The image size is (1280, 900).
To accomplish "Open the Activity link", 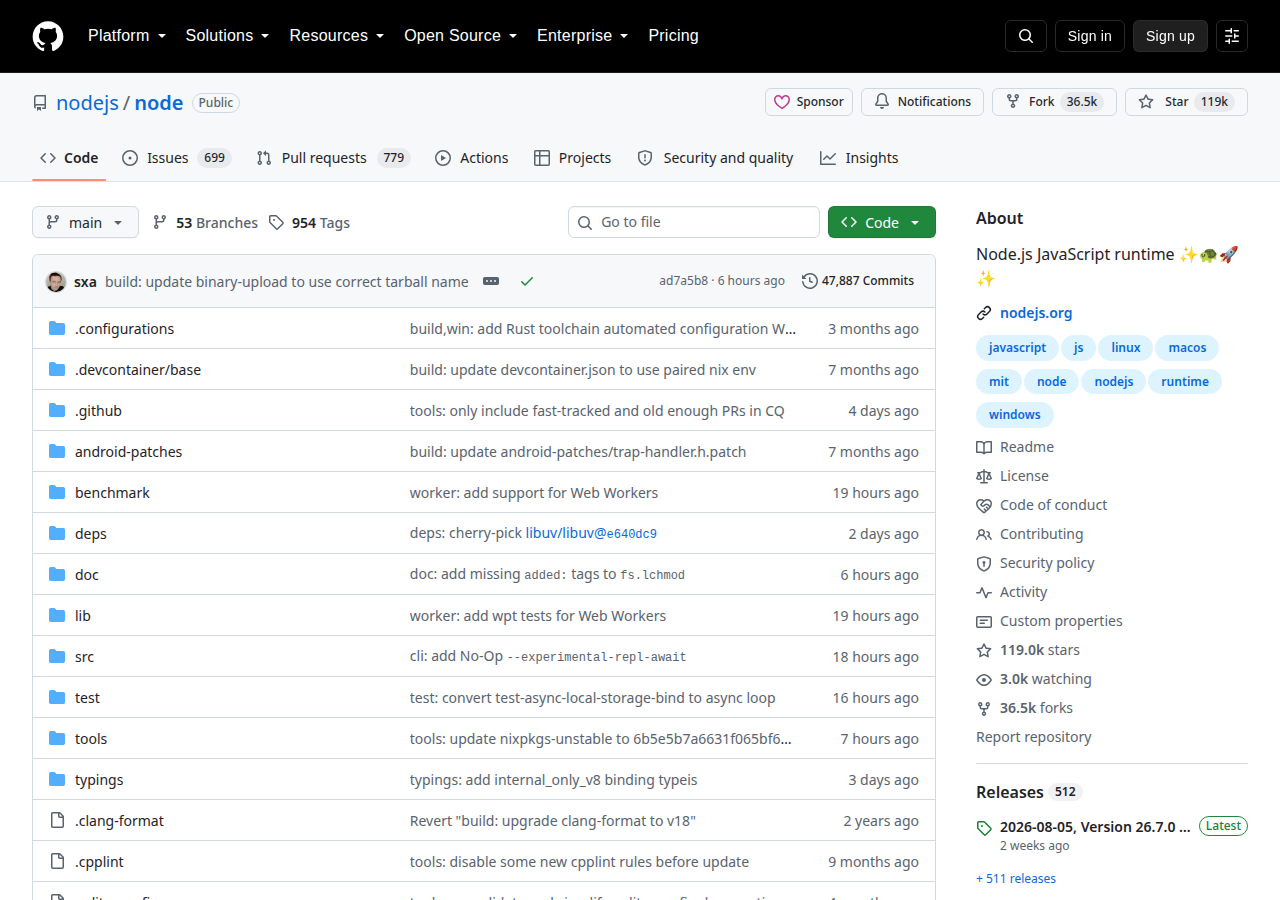I will tap(1012, 592).
